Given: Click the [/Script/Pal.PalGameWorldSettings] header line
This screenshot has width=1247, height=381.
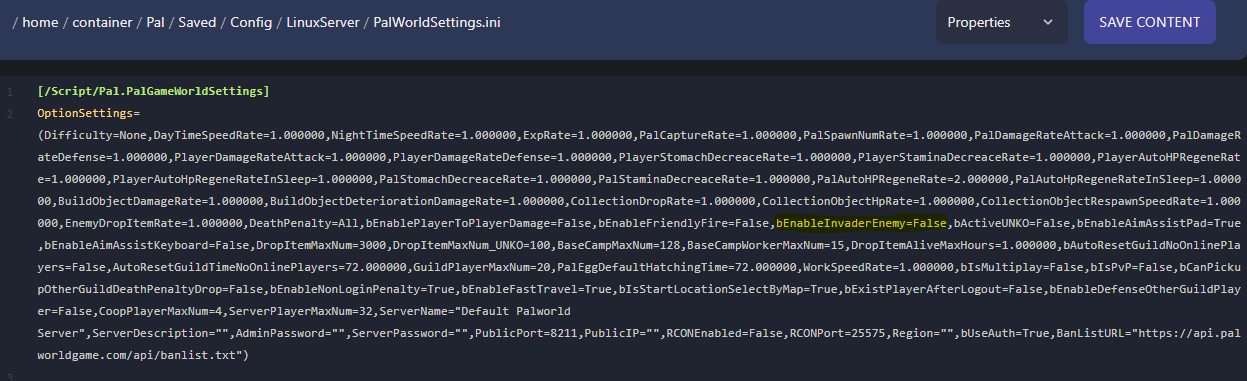Looking at the screenshot, I should 153,92.
